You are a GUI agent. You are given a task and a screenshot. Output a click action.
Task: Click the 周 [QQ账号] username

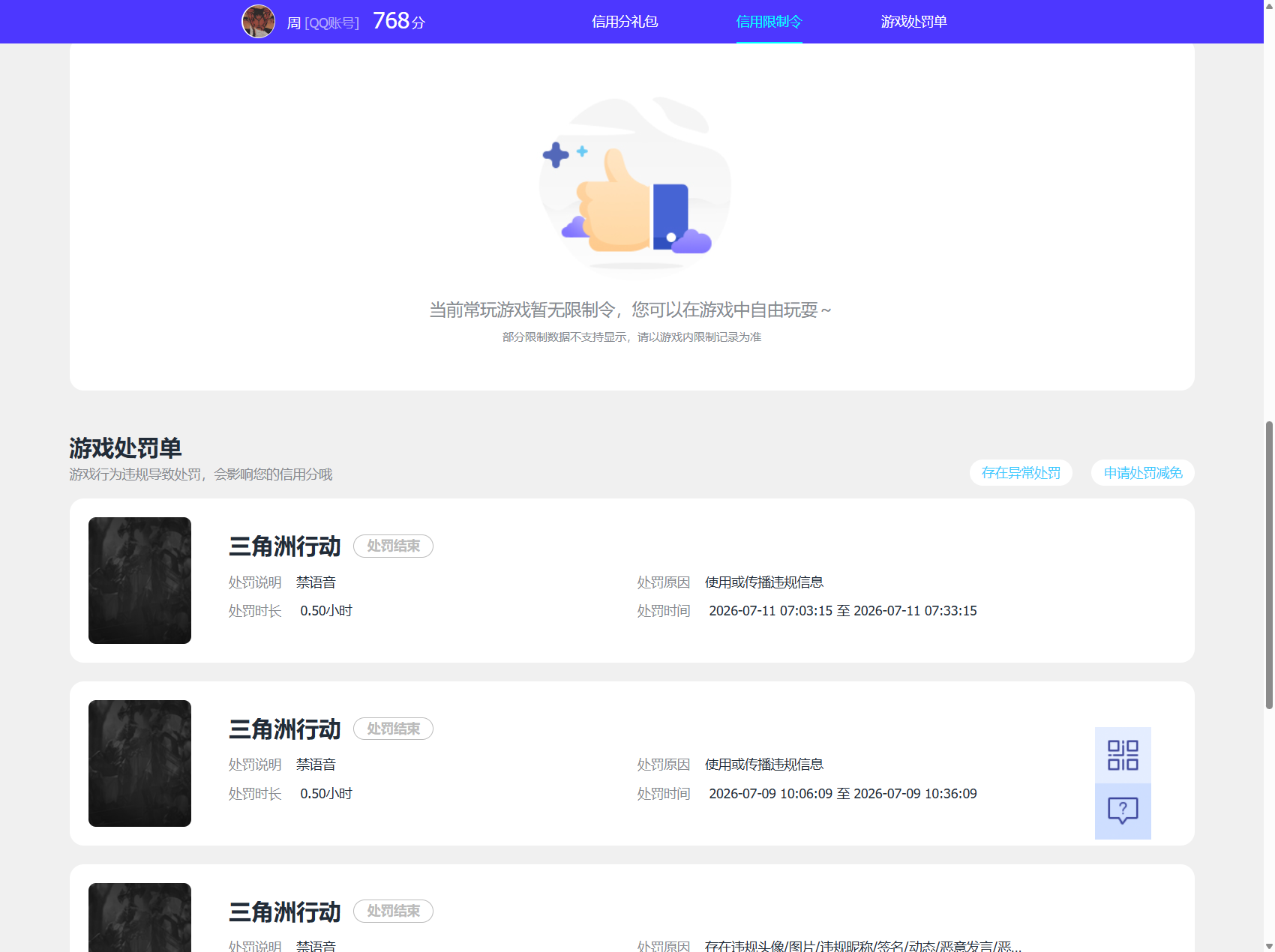[323, 23]
